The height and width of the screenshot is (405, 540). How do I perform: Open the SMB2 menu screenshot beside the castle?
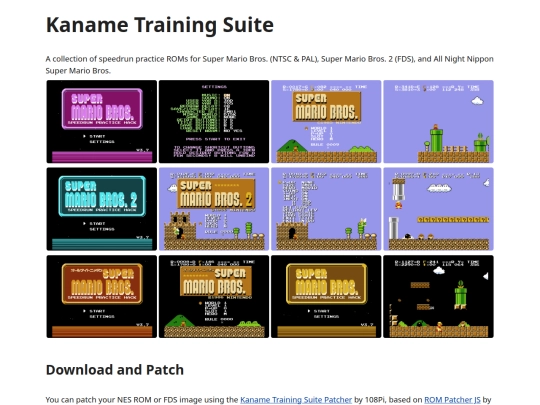pyautogui.click(x=326, y=209)
